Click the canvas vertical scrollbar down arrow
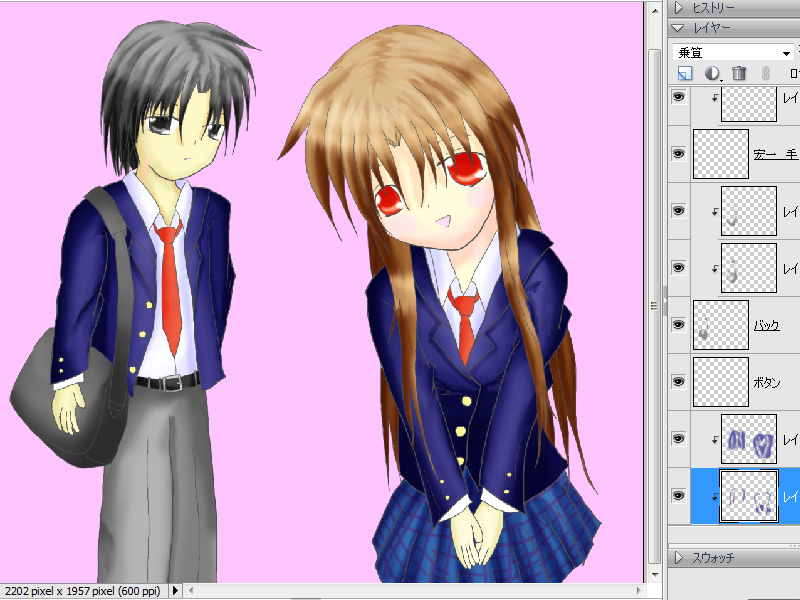This screenshot has width=800, height=600. (655, 575)
